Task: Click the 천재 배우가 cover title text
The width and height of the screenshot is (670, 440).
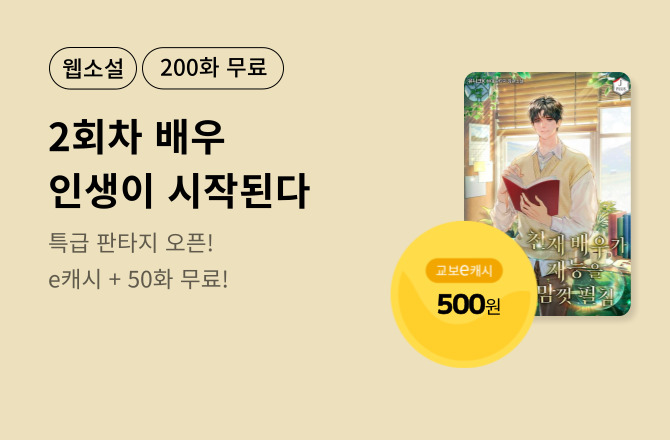Action: (578, 244)
